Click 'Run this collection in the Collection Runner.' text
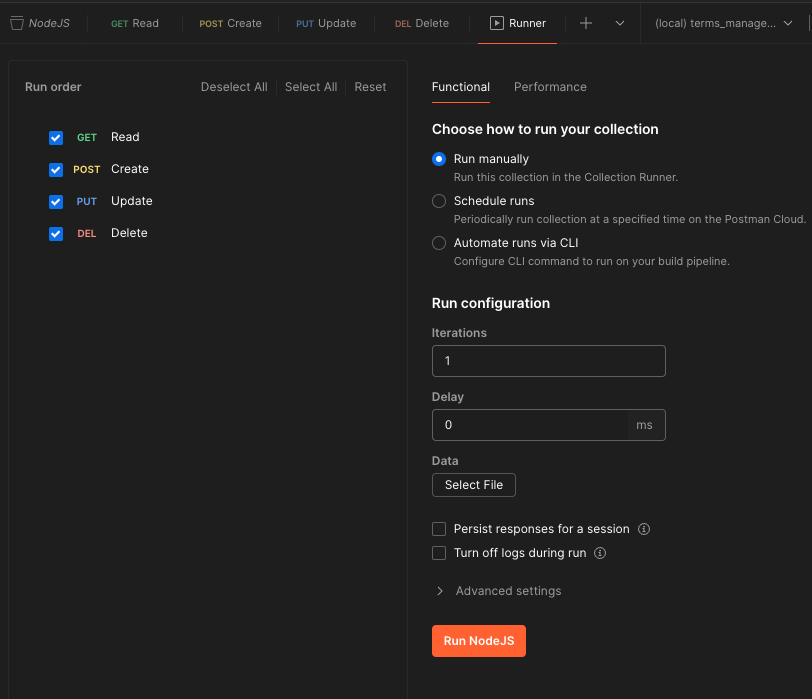The width and height of the screenshot is (812, 699). pos(566,177)
